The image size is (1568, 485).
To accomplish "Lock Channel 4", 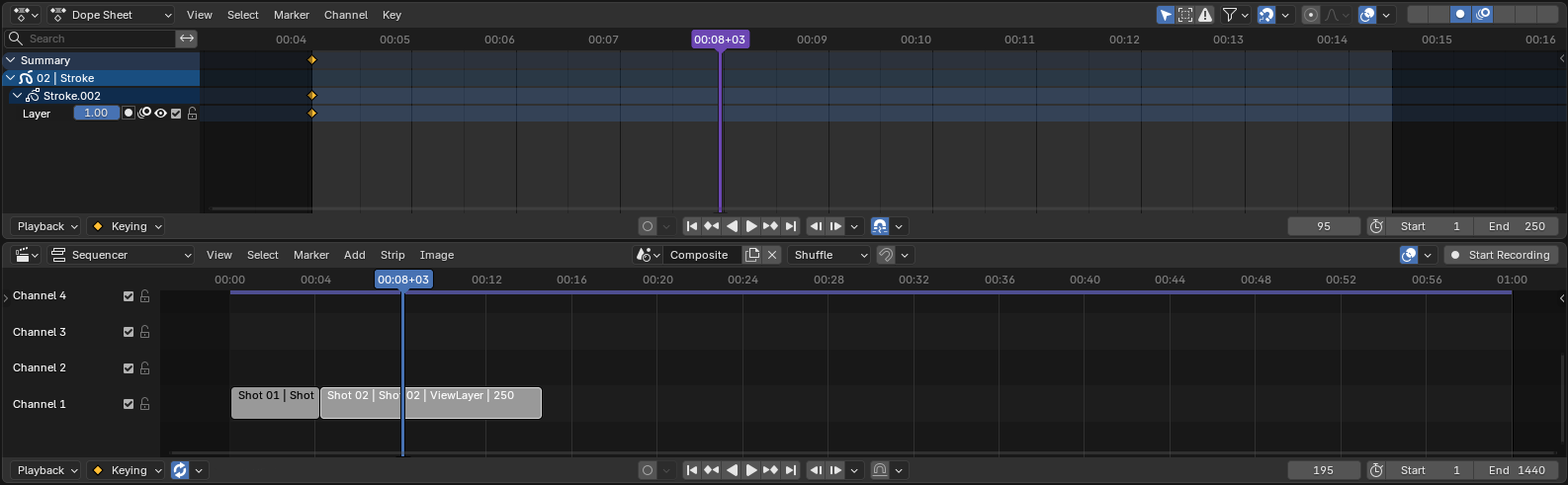I will 145,296.
